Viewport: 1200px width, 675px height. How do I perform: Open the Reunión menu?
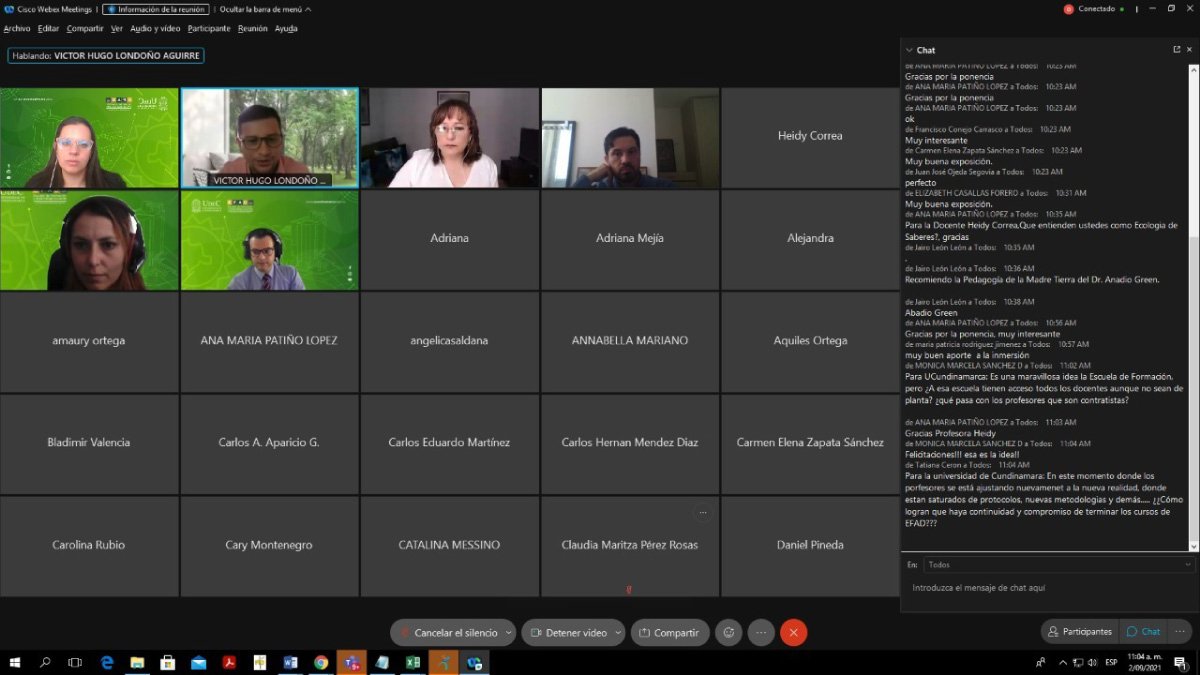pos(253,28)
